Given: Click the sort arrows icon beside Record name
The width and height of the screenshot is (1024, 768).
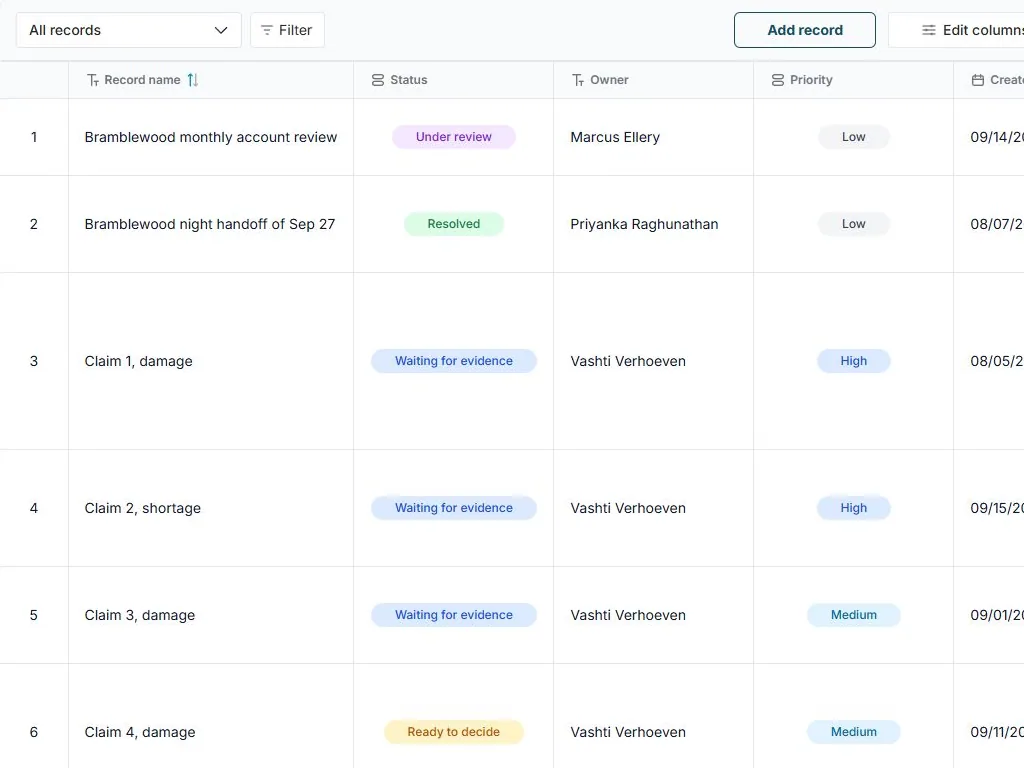Looking at the screenshot, I should tap(193, 80).
